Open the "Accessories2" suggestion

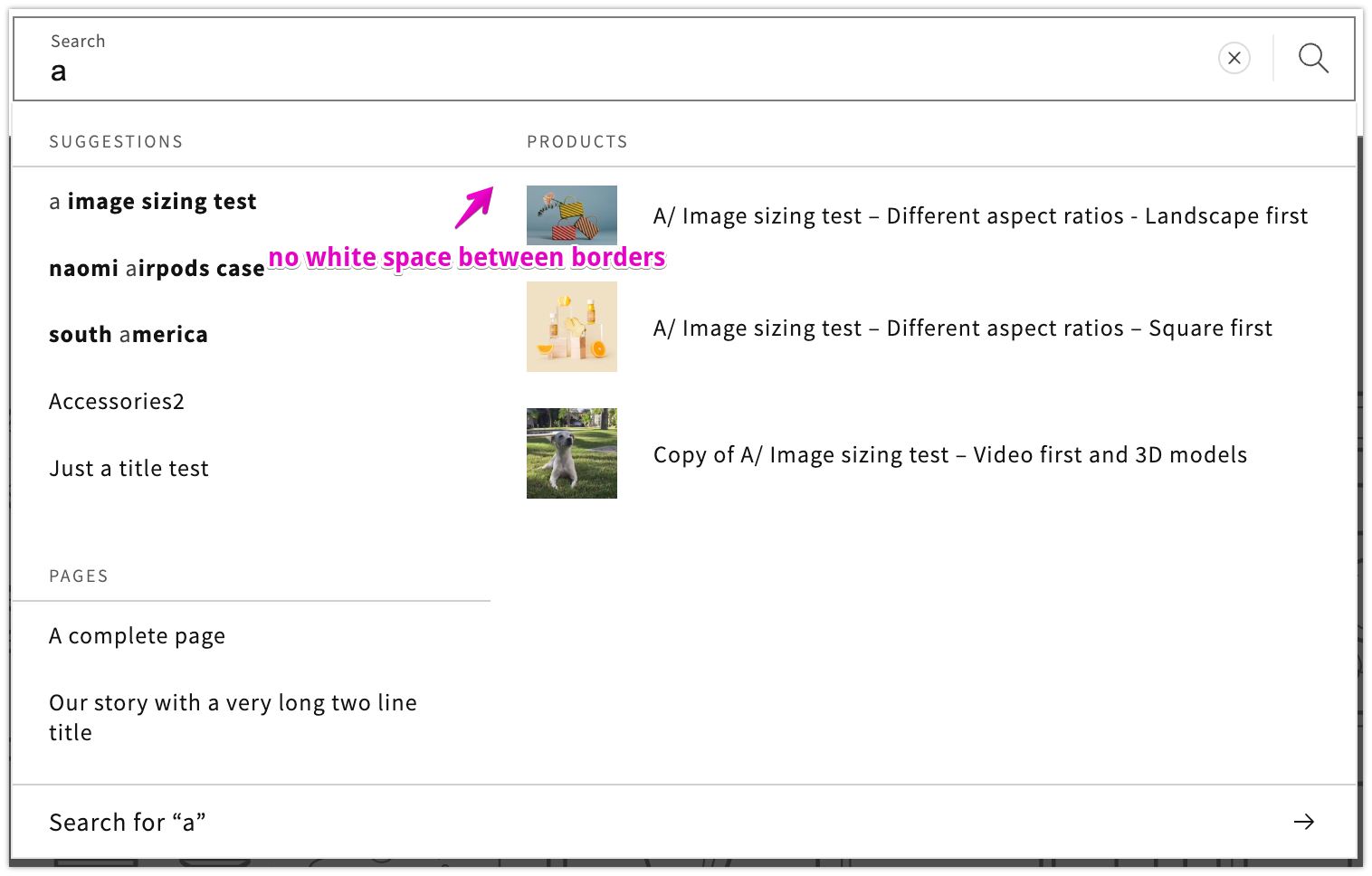coord(117,402)
